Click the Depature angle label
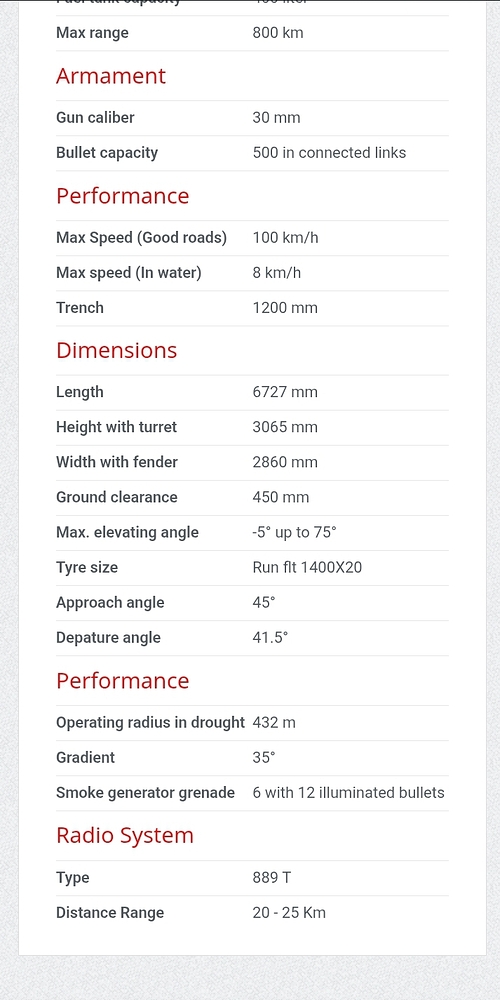Viewport: 500px width, 1000px height. click(x=108, y=638)
